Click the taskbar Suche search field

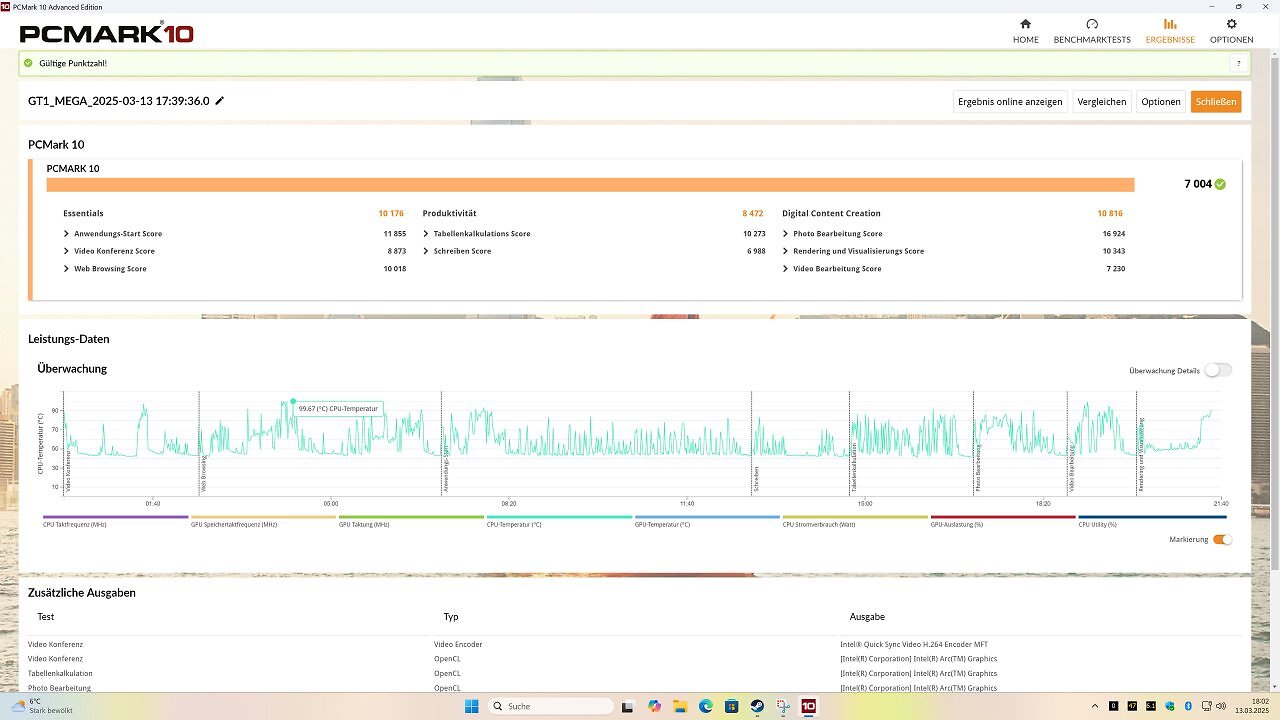[550, 706]
